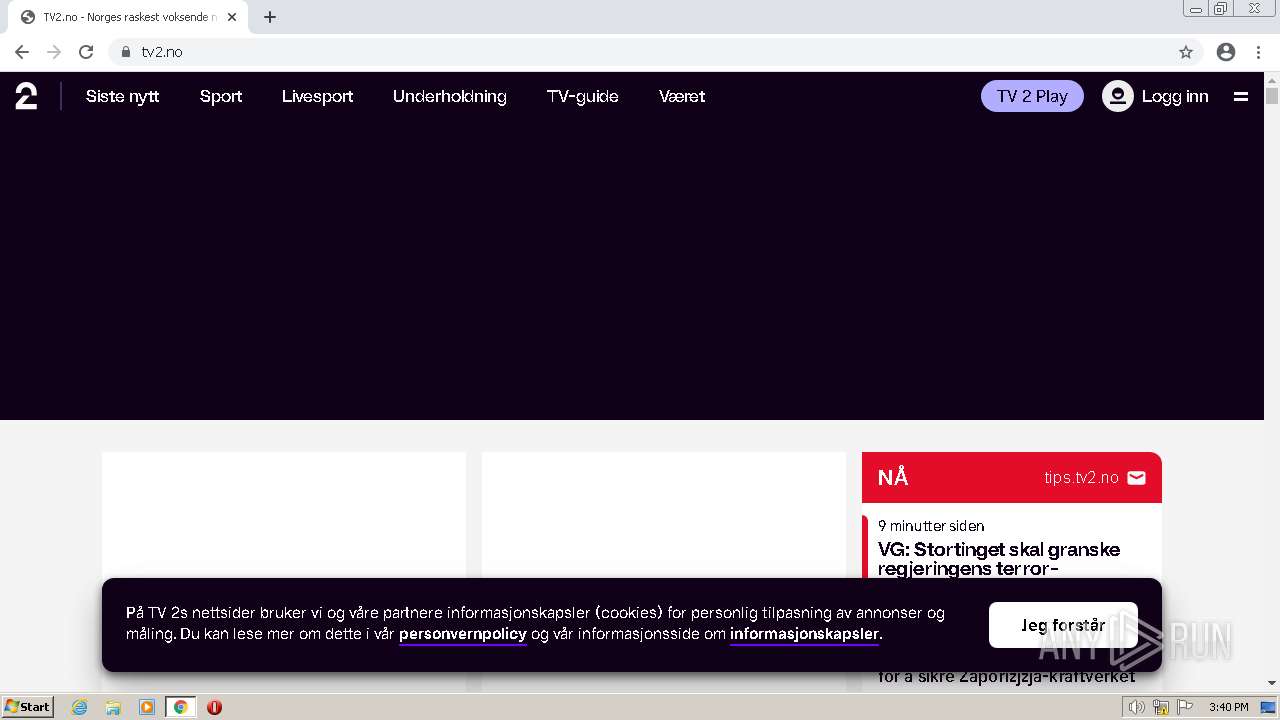Open the Underholdning section
Image resolution: width=1280 pixels, height=720 pixels.
(x=449, y=97)
